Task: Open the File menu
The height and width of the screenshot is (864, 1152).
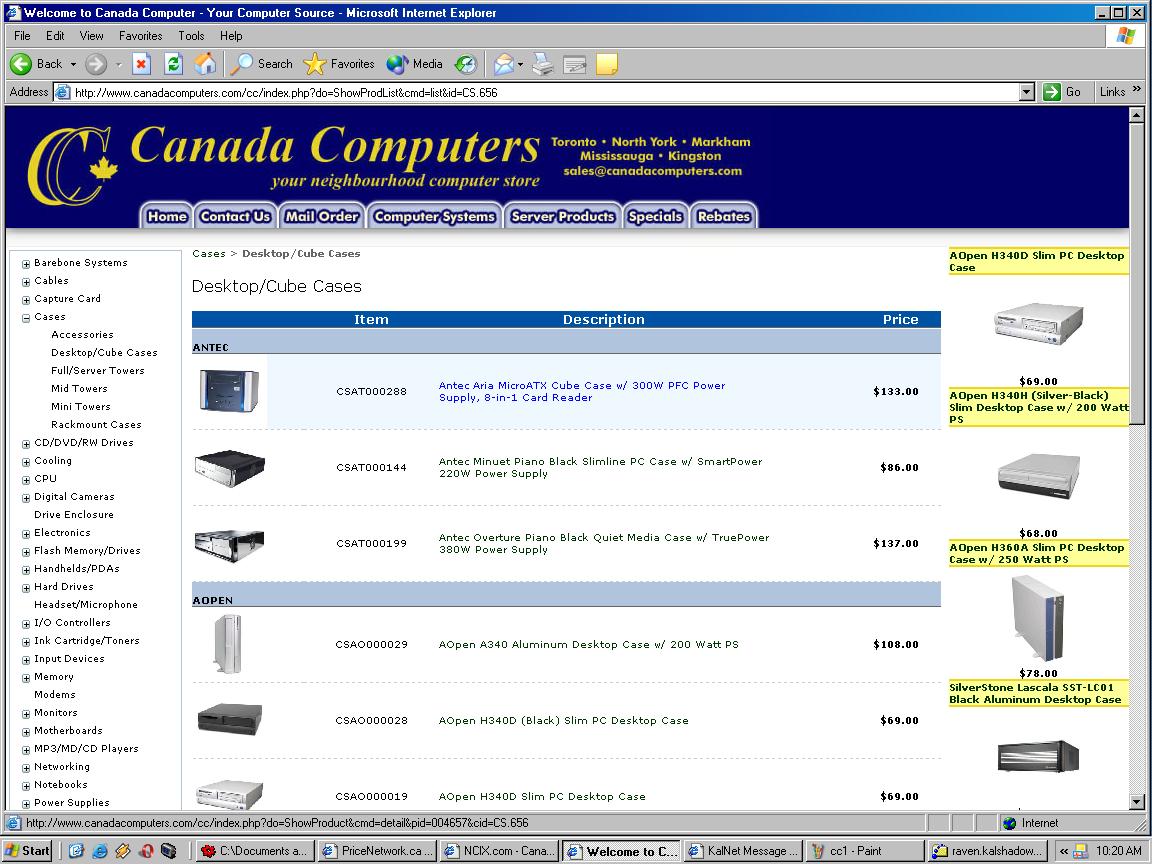Action: coord(22,35)
